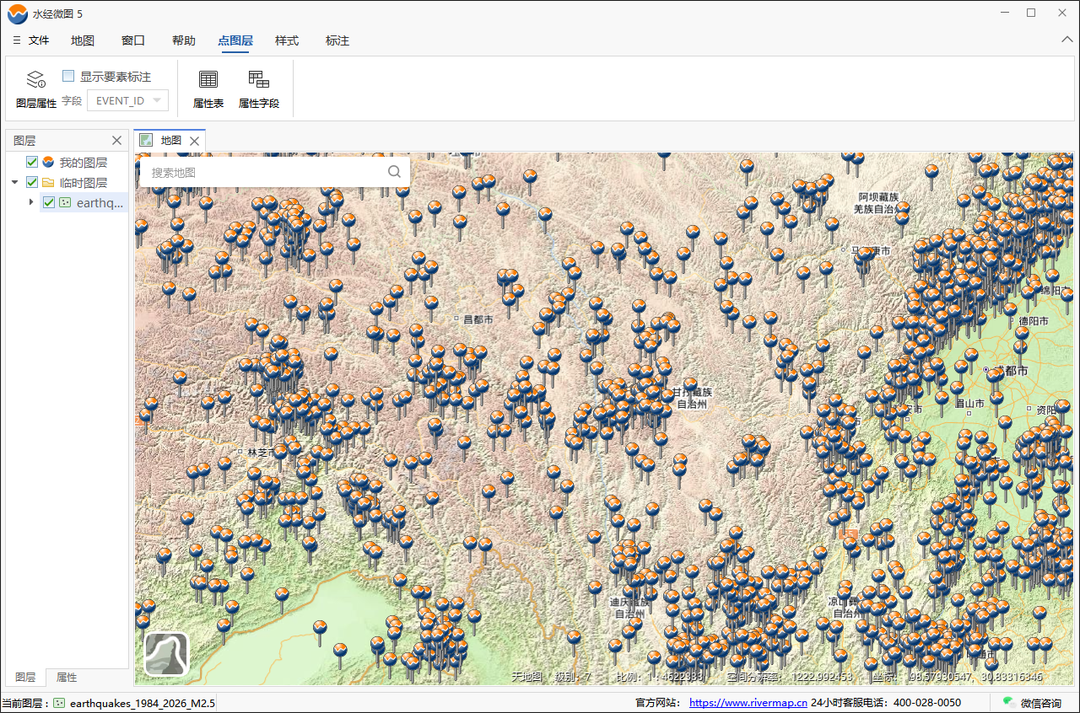Open the 图层属性 layer properties icon
The height and width of the screenshot is (713, 1080).
[36, 79]
